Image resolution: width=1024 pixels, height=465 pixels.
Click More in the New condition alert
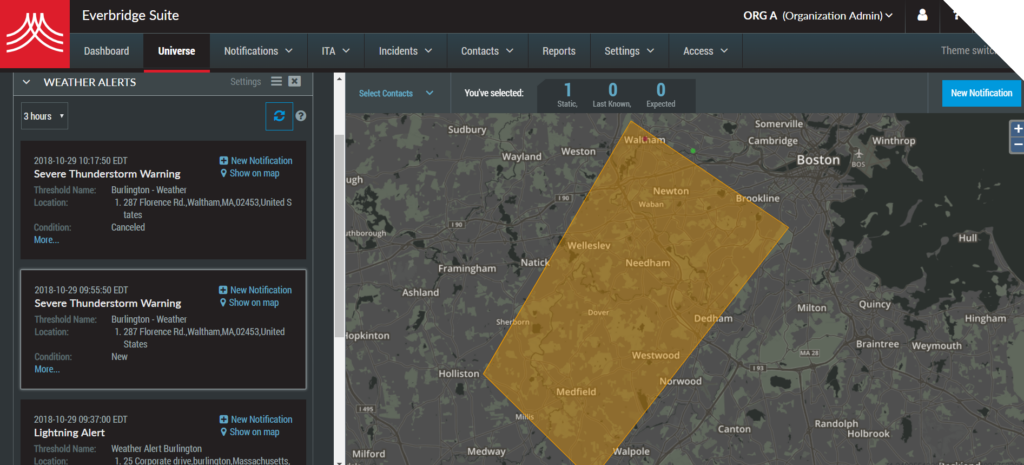click(46, 369)
